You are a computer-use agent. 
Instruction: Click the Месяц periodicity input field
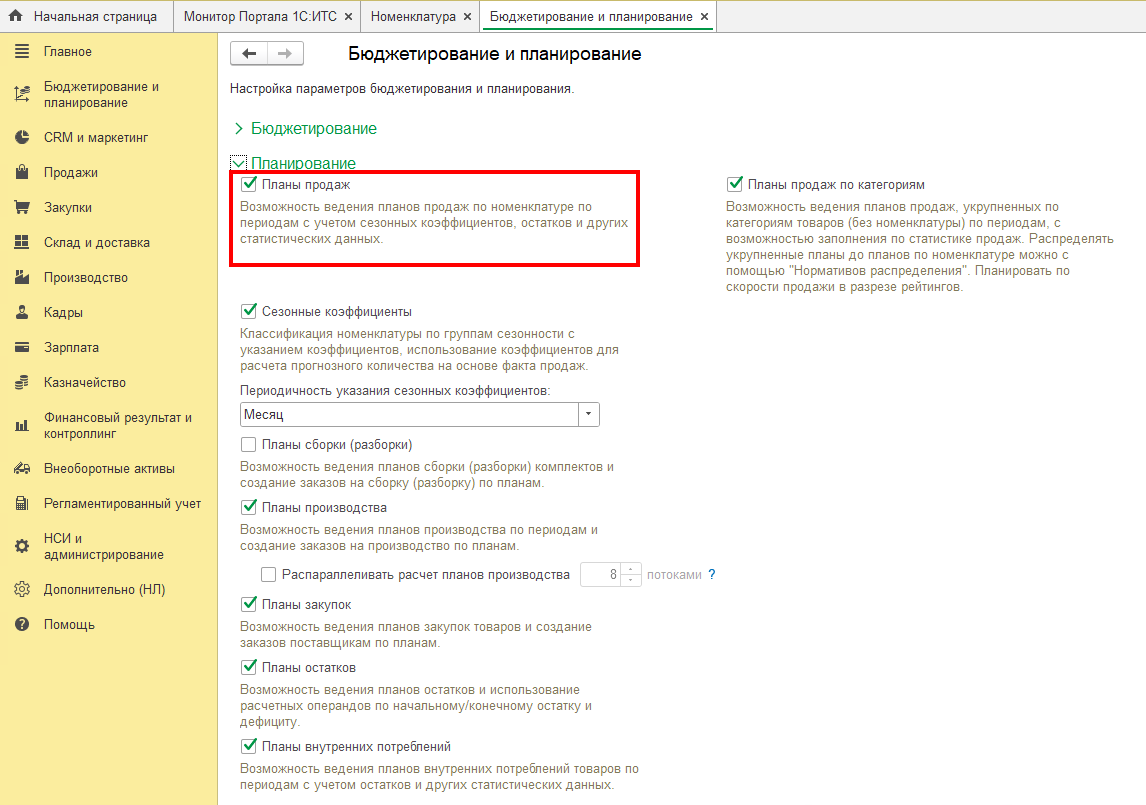pyautogui.click(x=409, y=415)
